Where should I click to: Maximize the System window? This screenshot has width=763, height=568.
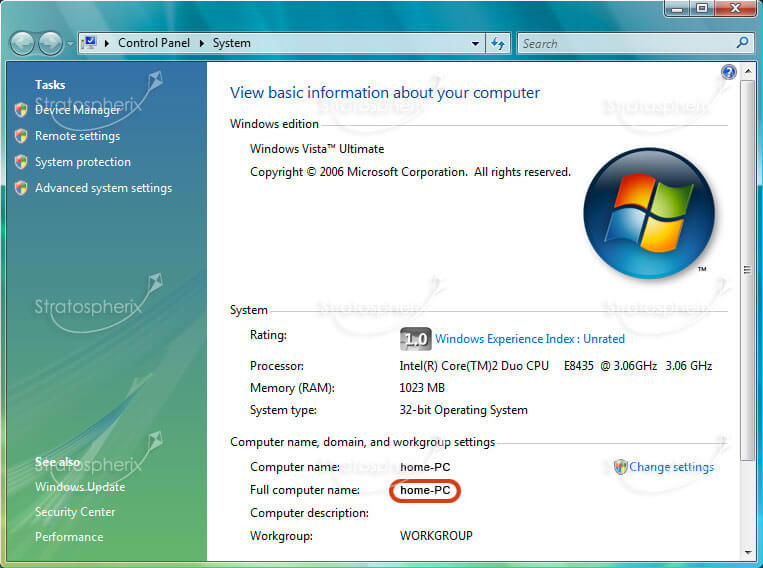pos(702,8)
